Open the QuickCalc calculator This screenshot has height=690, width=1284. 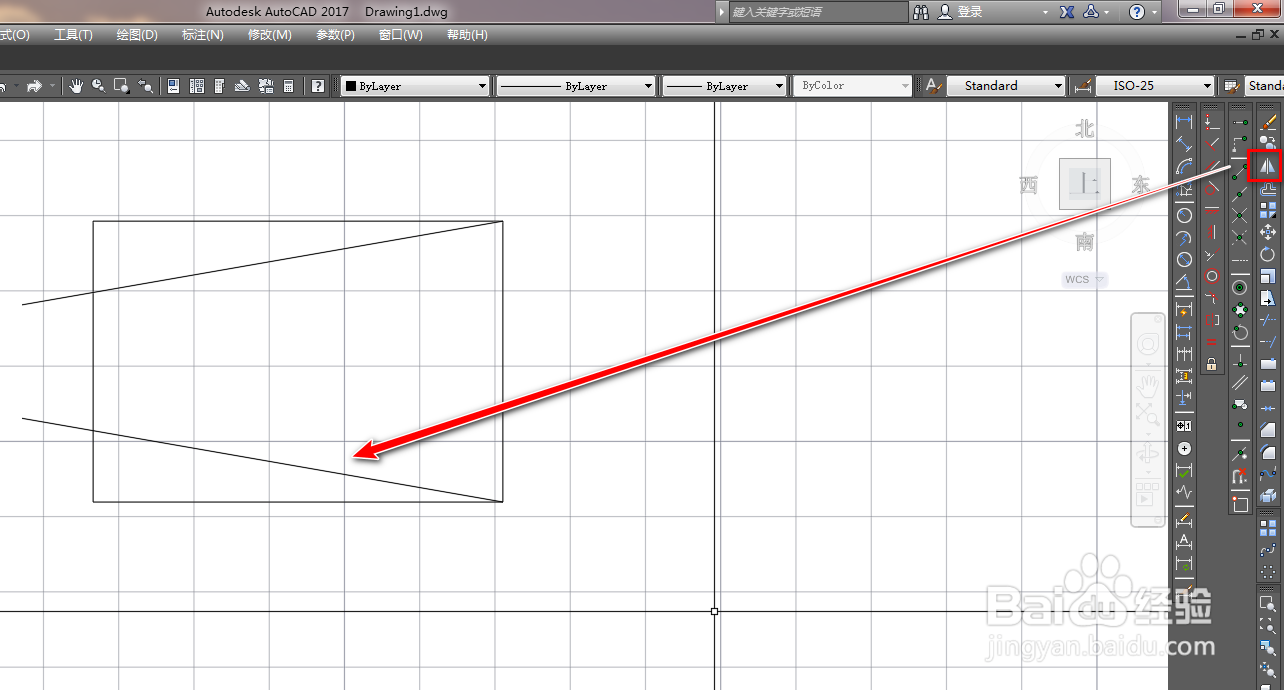click(x=289, y=86)
